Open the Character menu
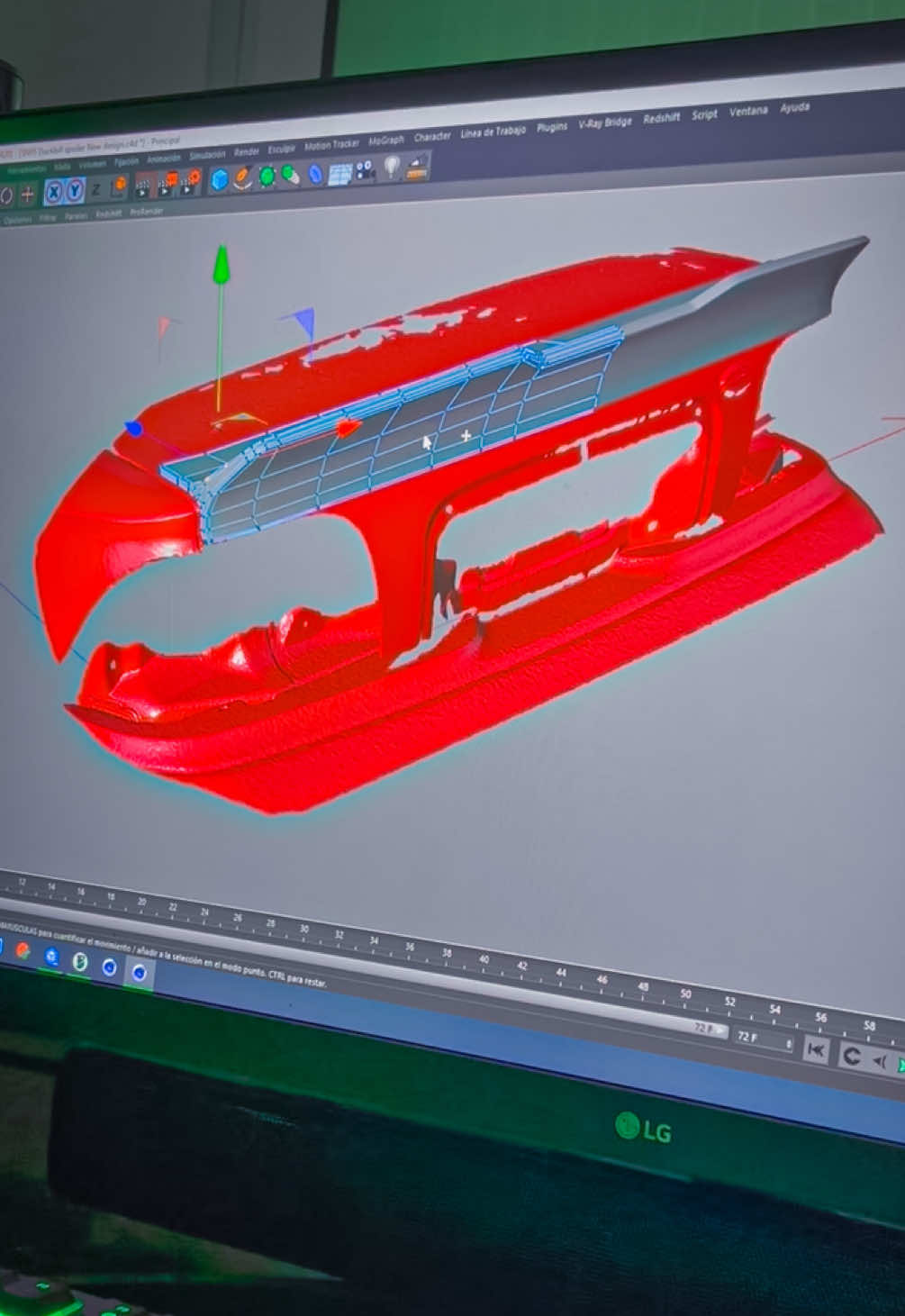Screen dimensions: 905x1316 (432, 137)
